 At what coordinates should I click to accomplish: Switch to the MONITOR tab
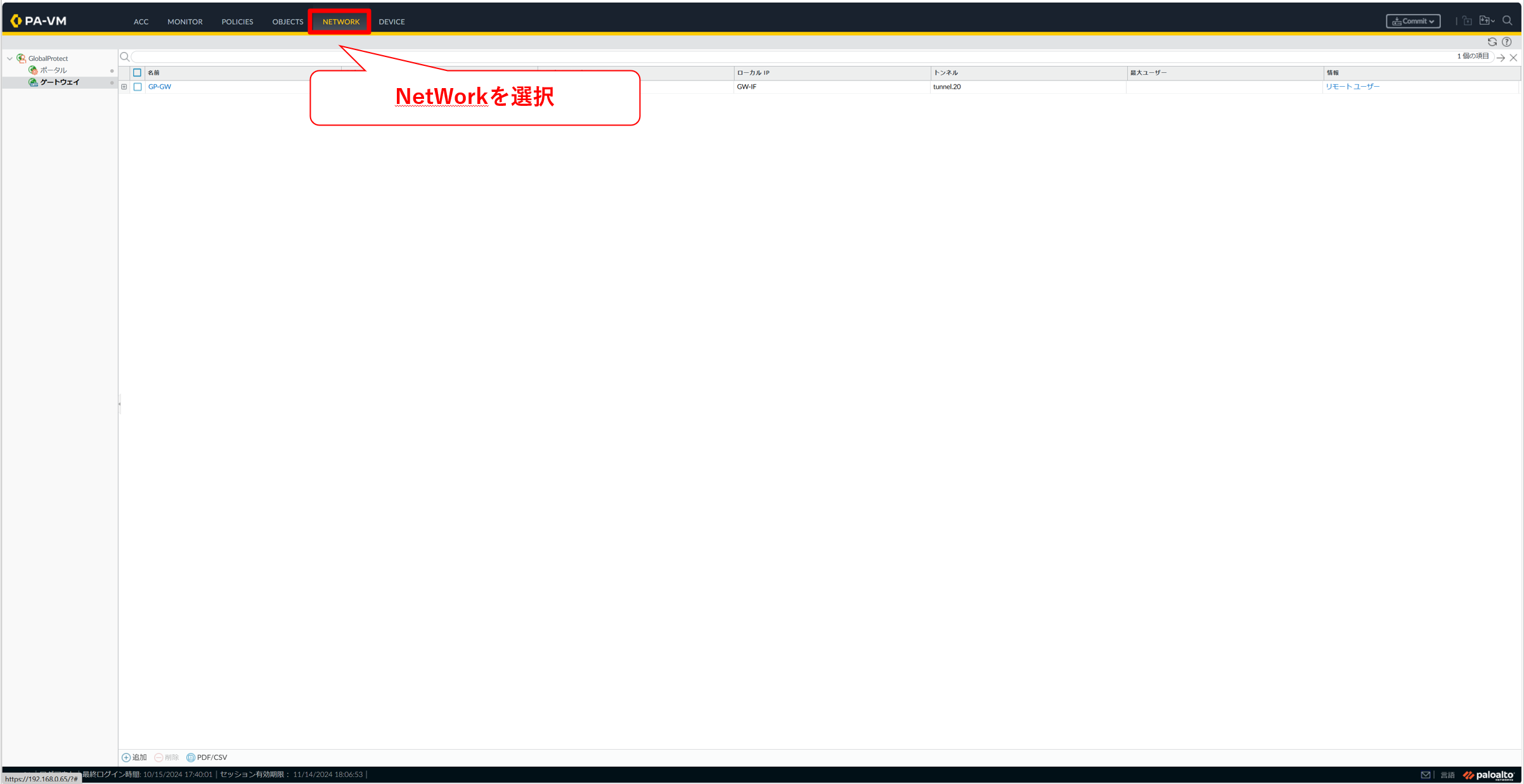click(x=184, y=22)
